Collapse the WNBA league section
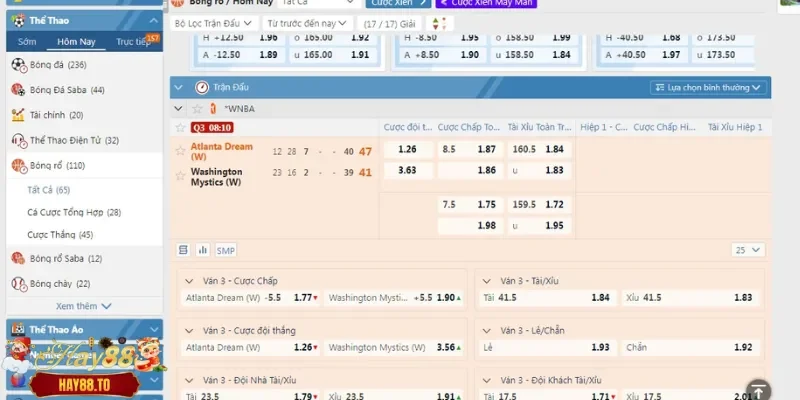800x400 pixels. click(178, 108)
